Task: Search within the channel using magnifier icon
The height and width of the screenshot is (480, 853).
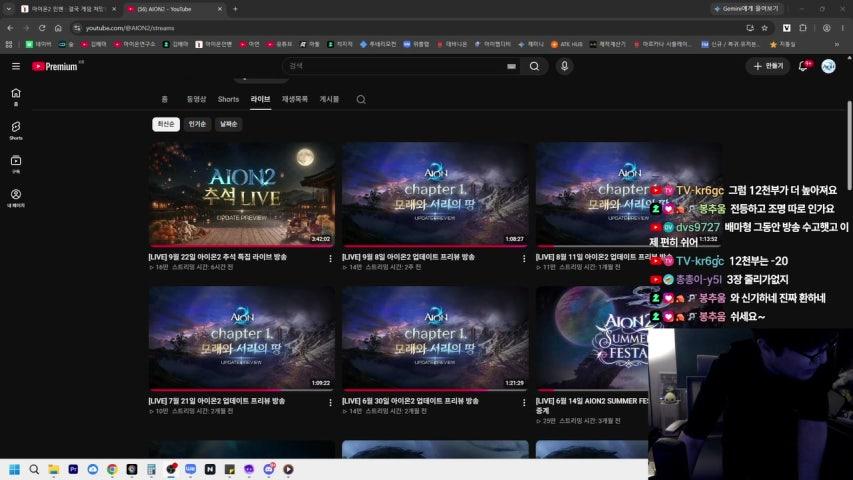Action: click(361, 100)
